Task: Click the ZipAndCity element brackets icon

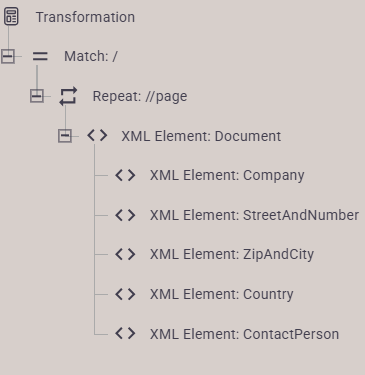Action: tap(125, 254)
